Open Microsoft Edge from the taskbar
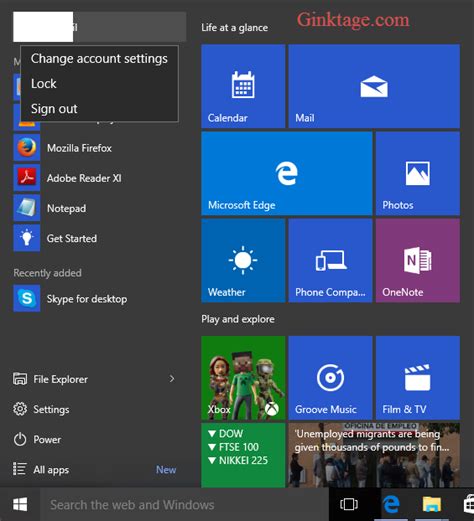The height and width of the screenshot is (521, 474). [391, 504]
